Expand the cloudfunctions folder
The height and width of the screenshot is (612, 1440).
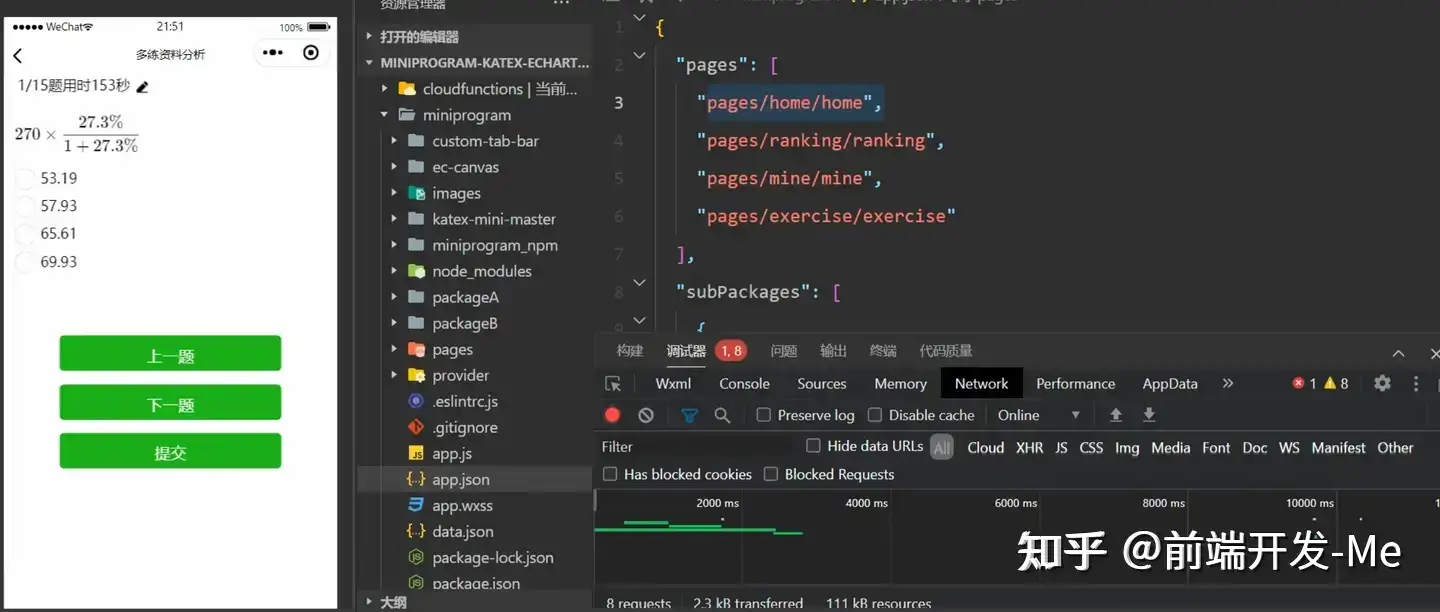[x=384, y=89]
